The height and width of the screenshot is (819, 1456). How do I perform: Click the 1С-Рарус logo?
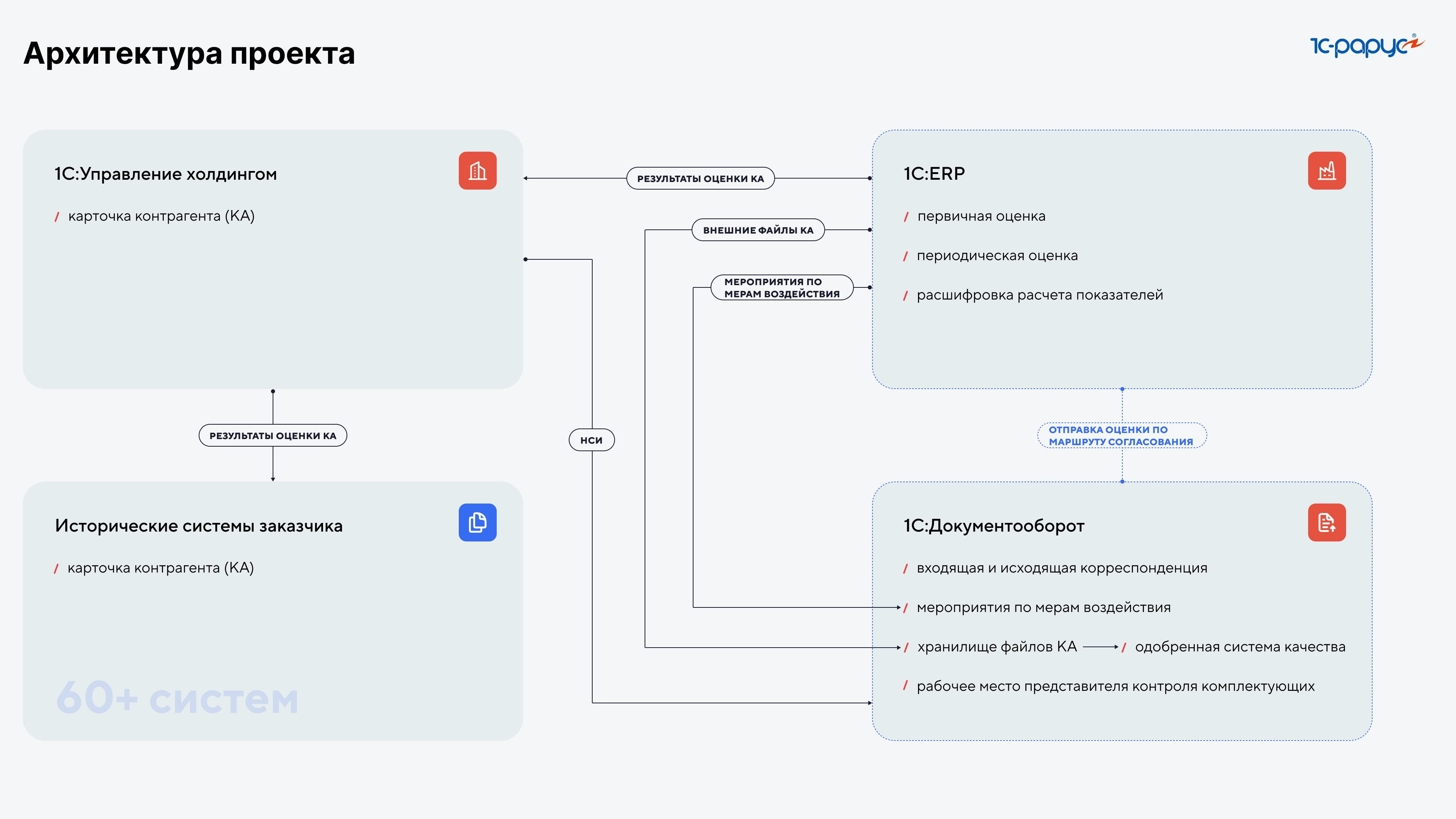[x=1367, y=46]
